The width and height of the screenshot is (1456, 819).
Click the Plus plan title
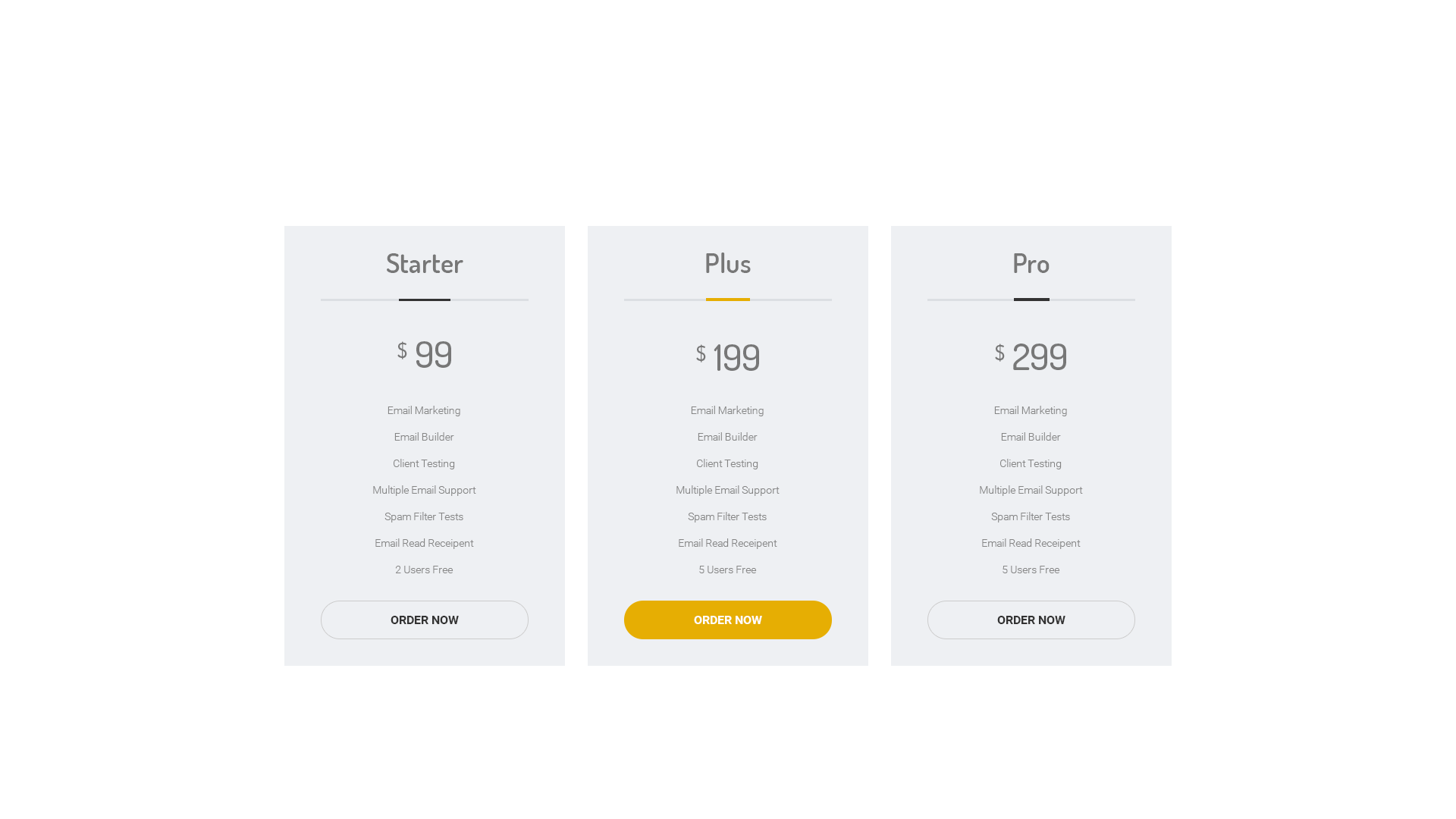(x=727, y=263)
